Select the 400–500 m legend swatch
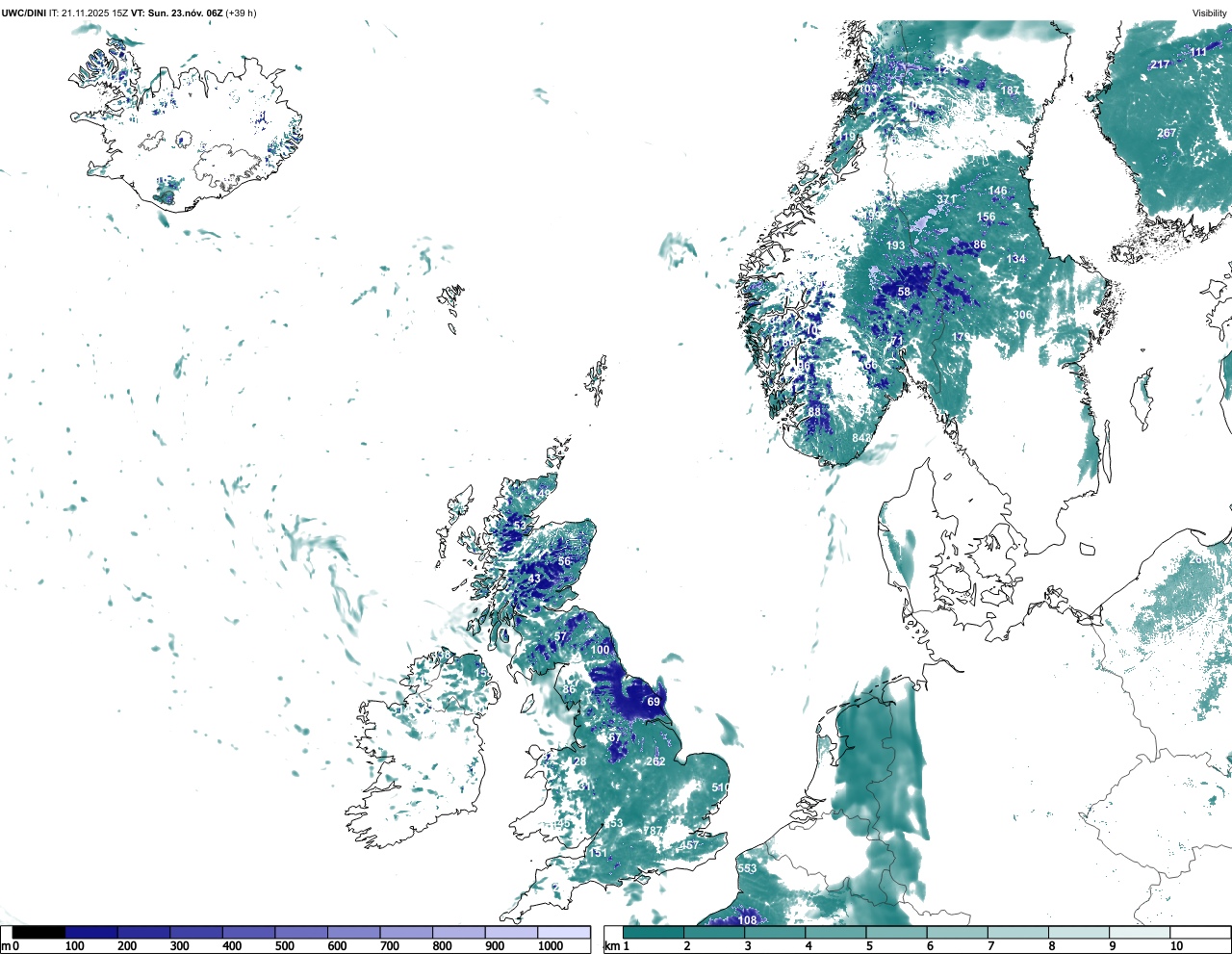The height and width of the screenshot is (954, 1232). point(248,932)
